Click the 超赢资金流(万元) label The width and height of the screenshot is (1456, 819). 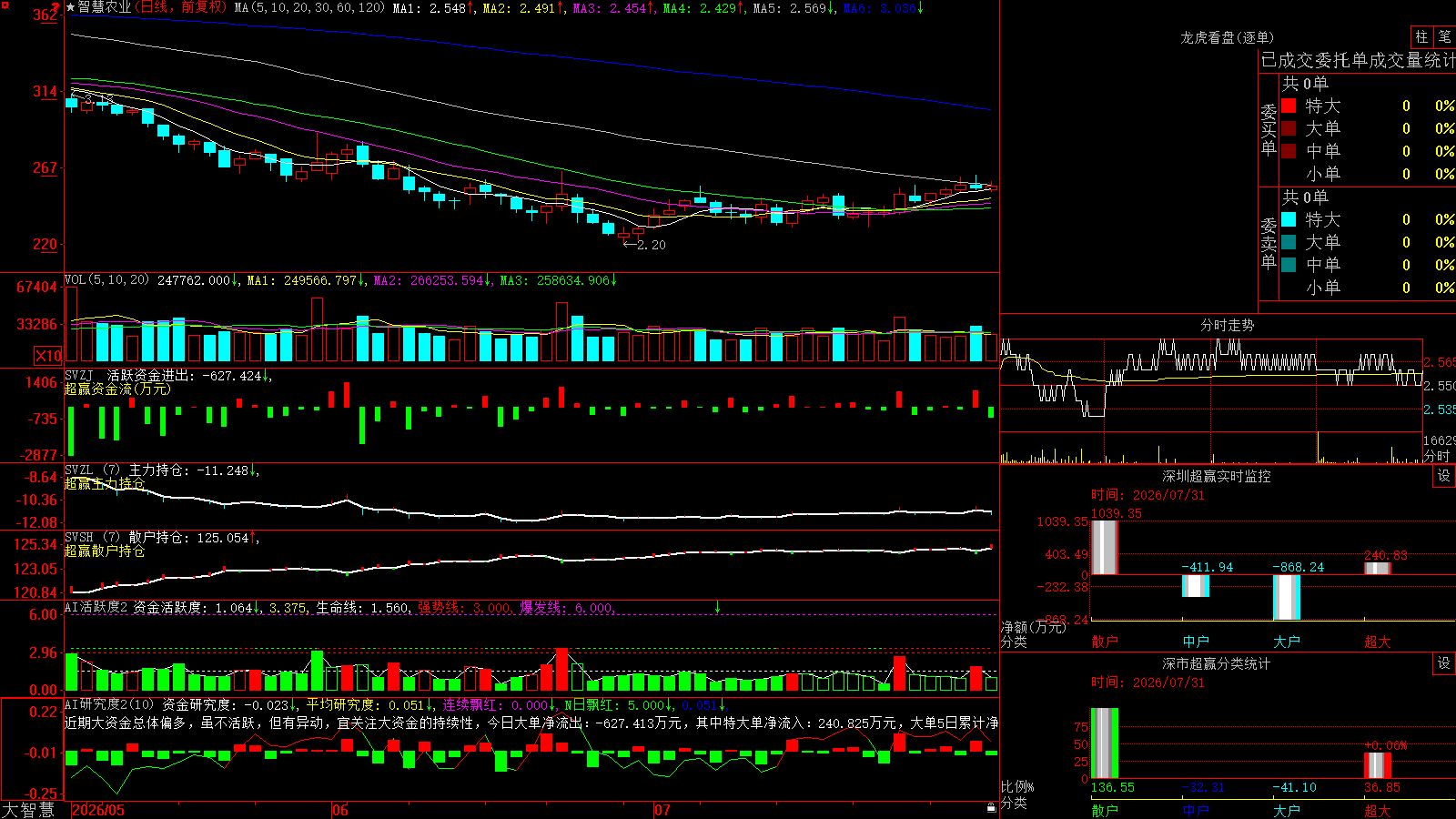pyautogui.click(x=117, y=389)
